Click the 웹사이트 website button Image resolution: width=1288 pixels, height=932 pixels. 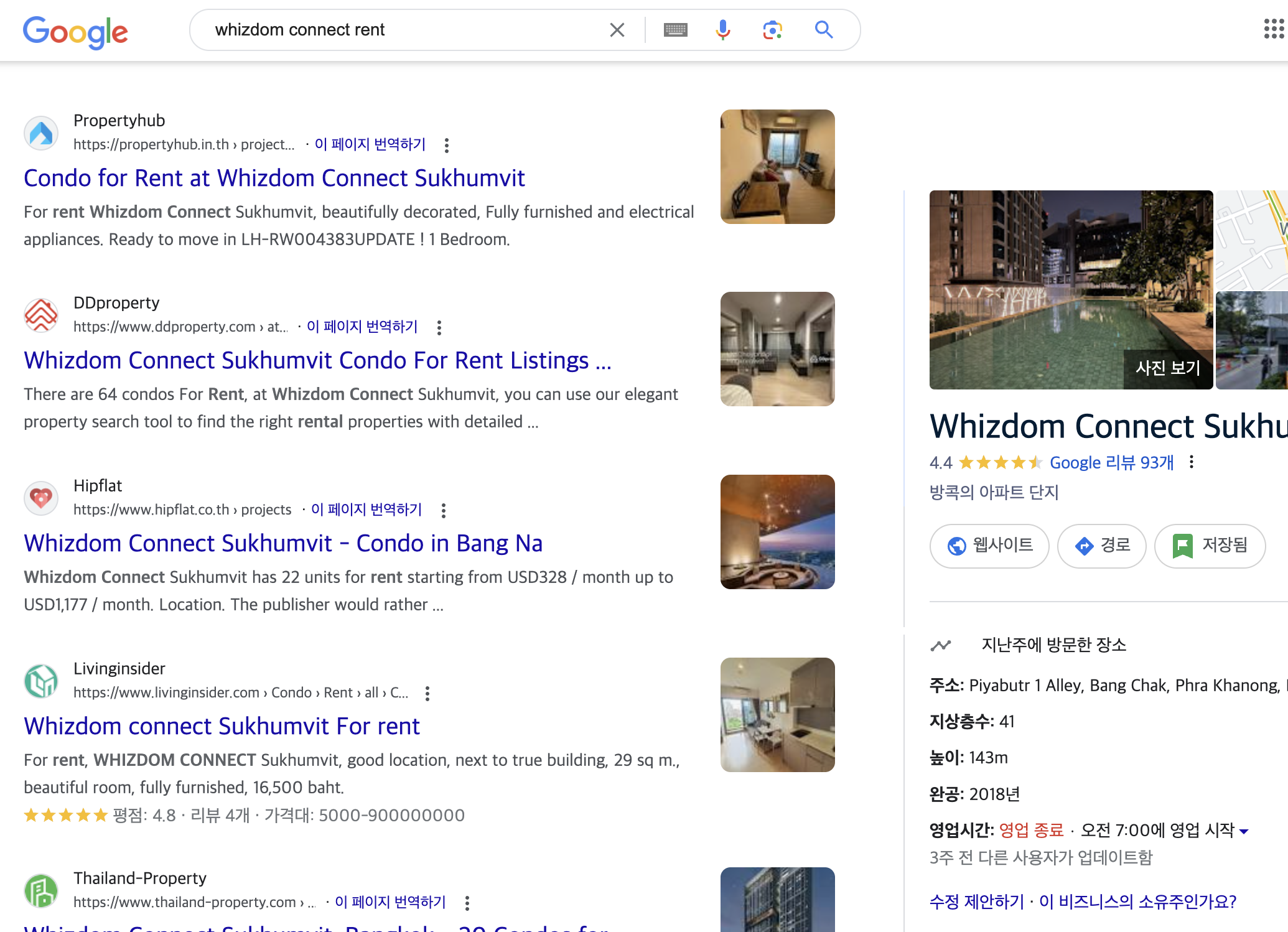click(989, 546)
